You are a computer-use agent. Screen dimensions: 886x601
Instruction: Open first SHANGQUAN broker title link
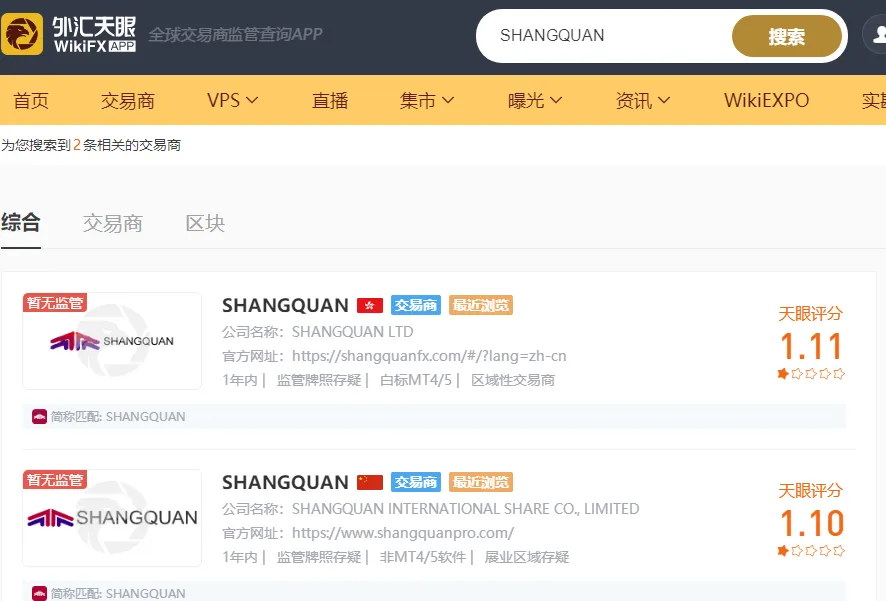(x=285, y=306)
